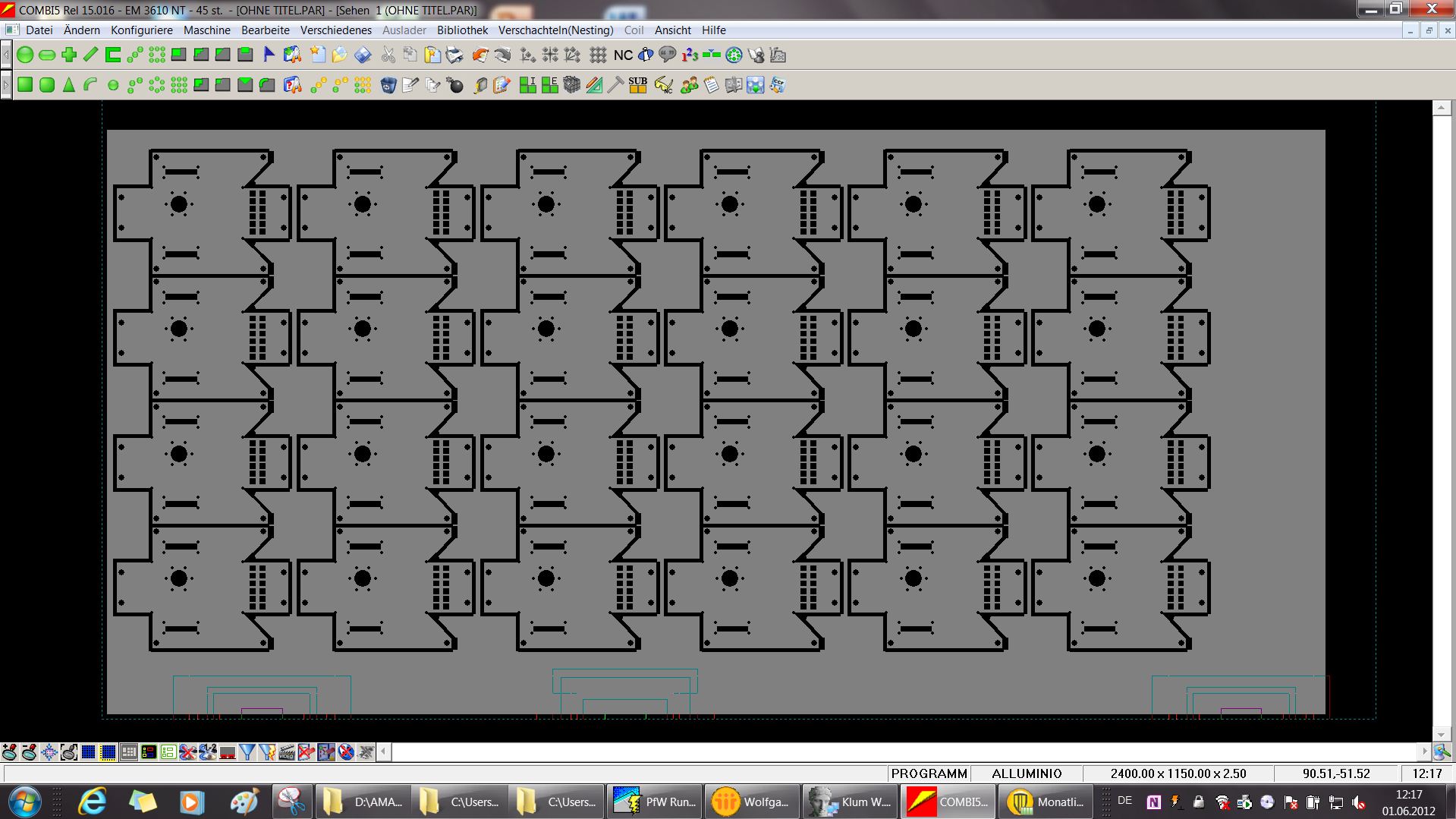
Task: Toggle the grey keypad view button
Action: (129, 752)
